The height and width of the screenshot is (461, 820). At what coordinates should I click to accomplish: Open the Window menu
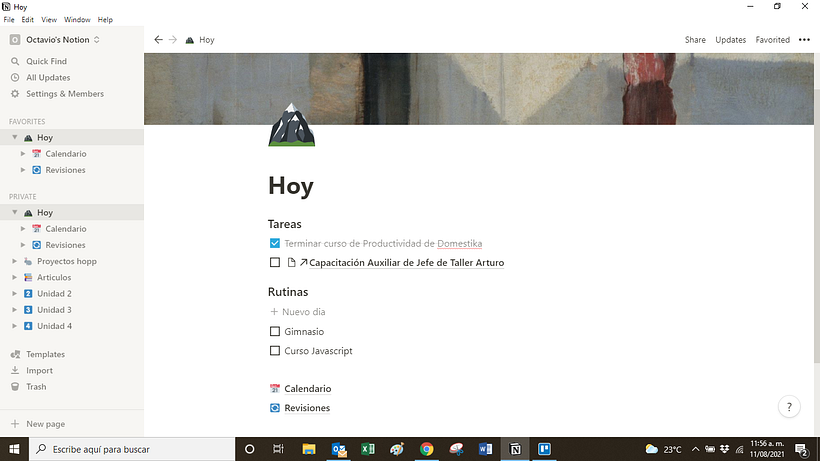pos(76,20)
